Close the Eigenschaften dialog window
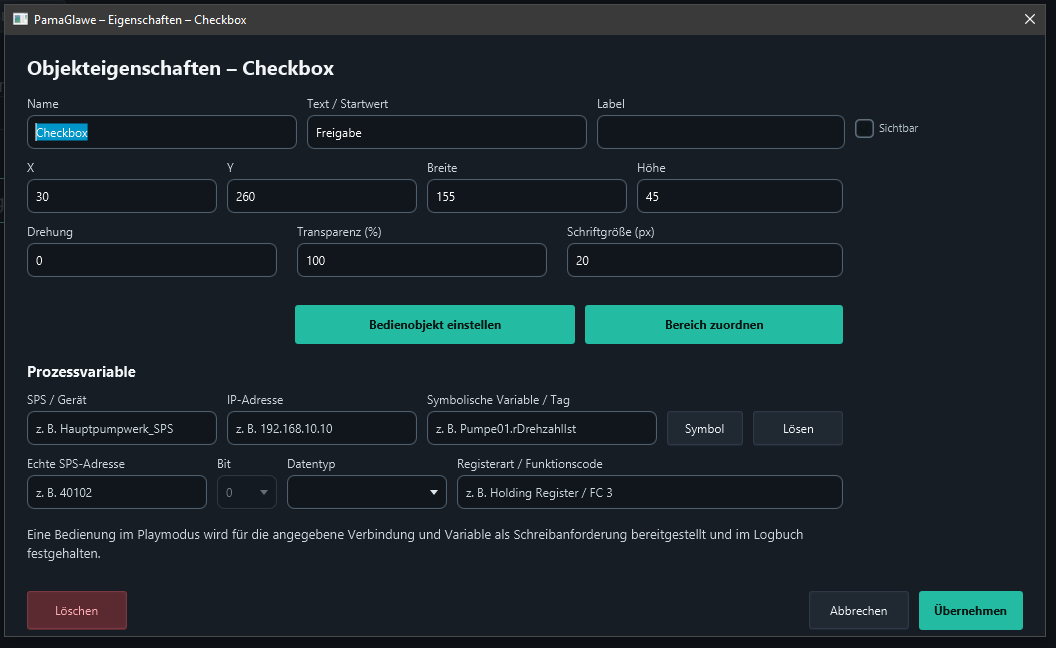Viewport: 1056px width, 648px height. [1030, 20]
